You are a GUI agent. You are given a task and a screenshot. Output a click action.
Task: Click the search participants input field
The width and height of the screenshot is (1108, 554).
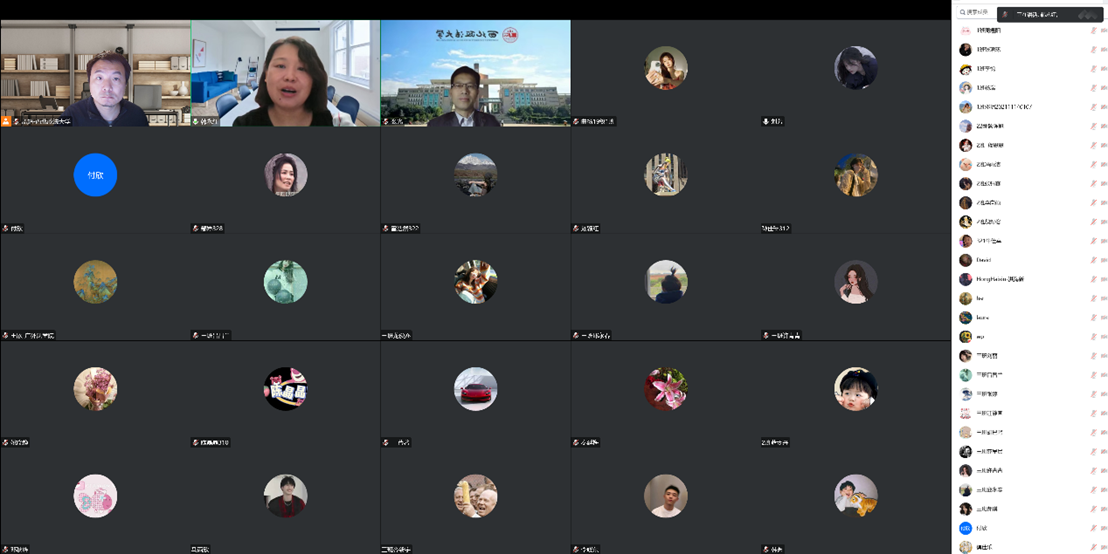976,12
